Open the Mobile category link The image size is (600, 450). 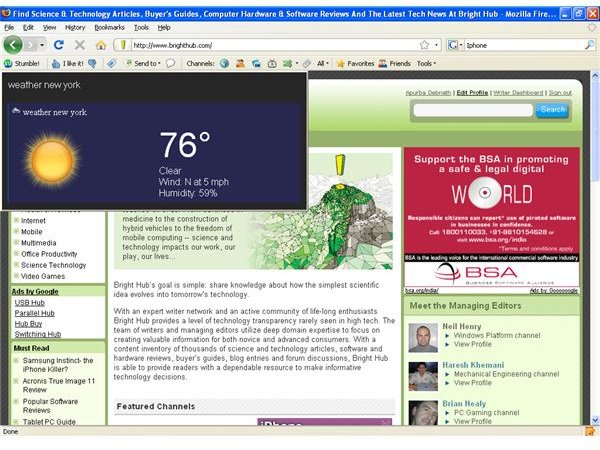point(32,232)
